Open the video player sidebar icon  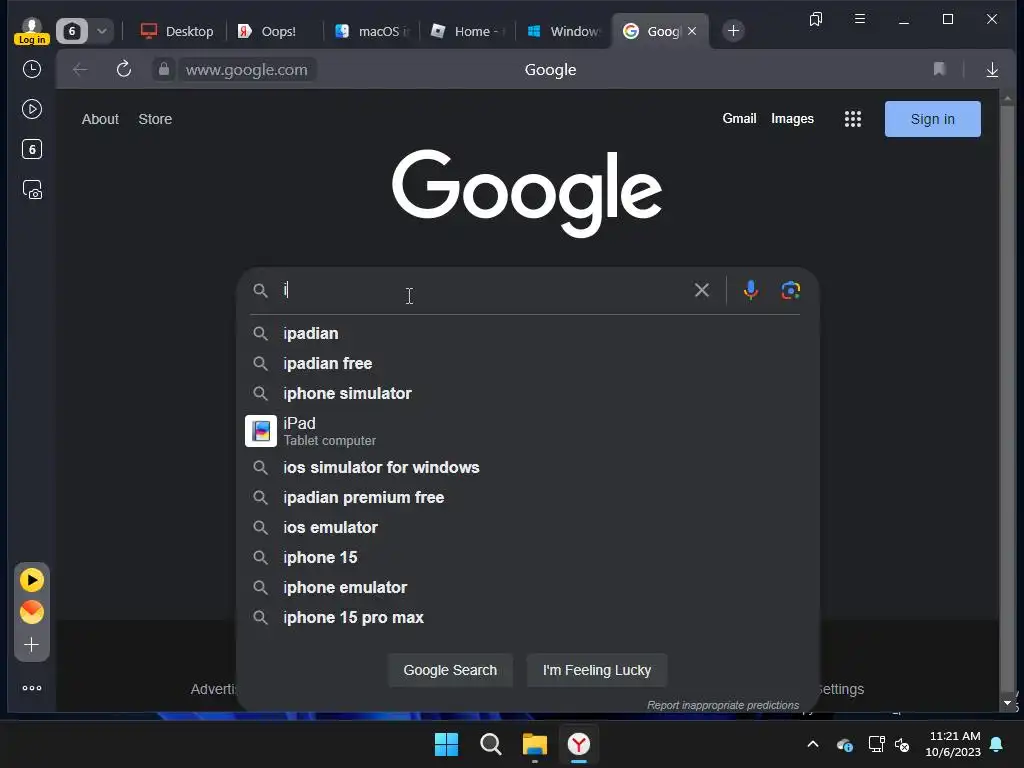tap(31, 109)
